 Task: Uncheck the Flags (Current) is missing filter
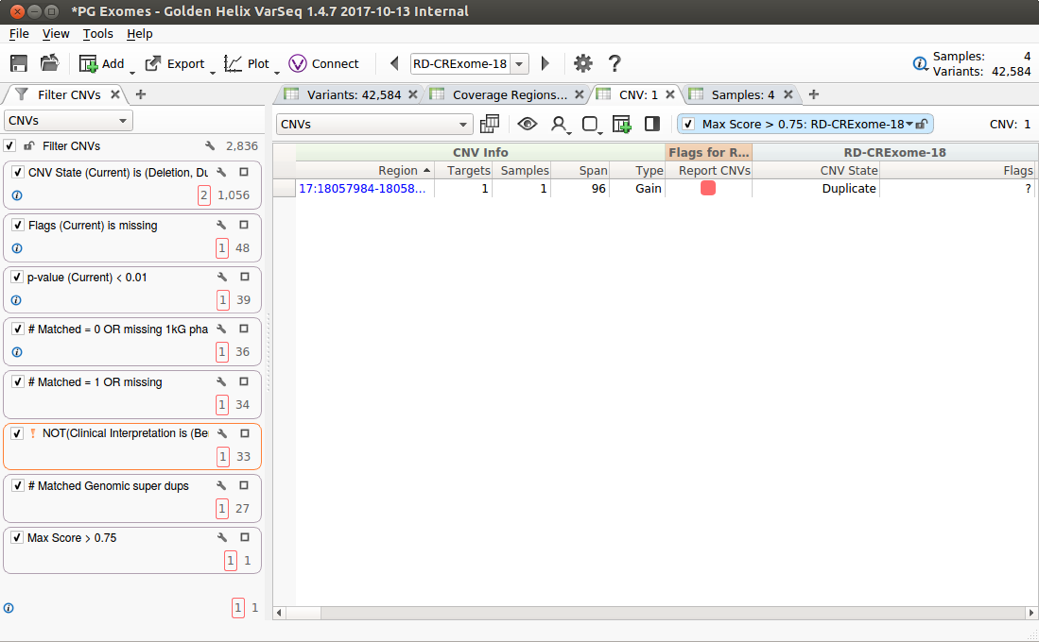[17, 225]
